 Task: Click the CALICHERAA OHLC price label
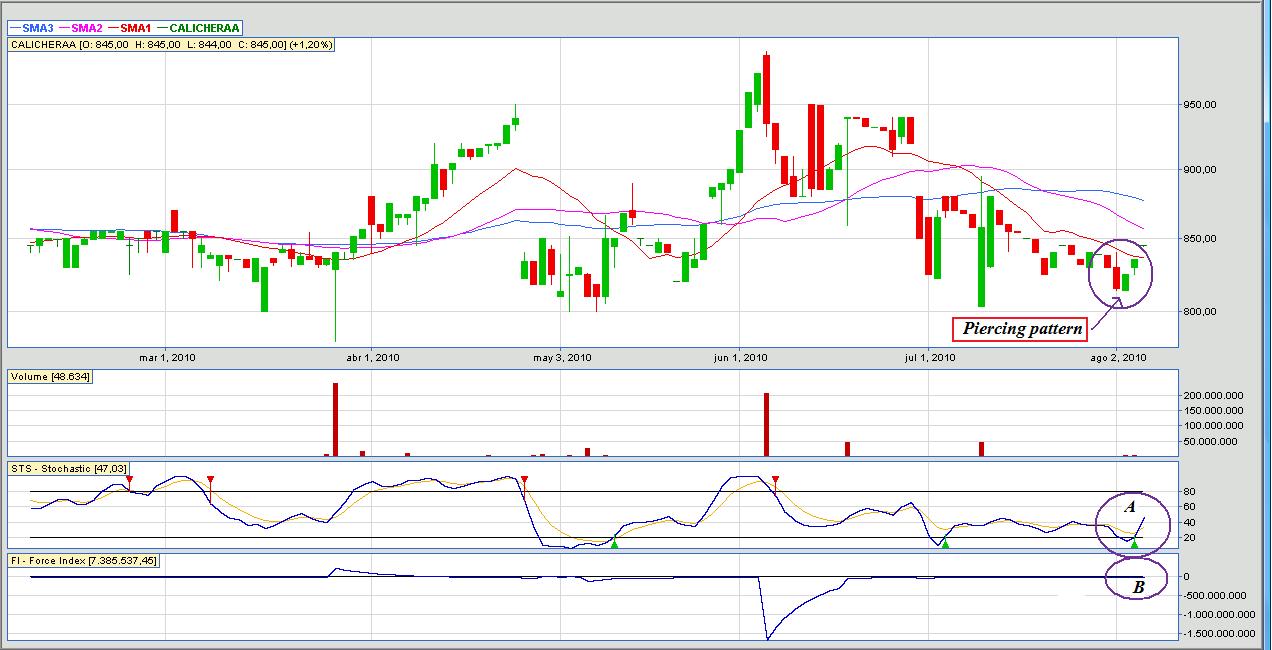(x=172, y=44)
